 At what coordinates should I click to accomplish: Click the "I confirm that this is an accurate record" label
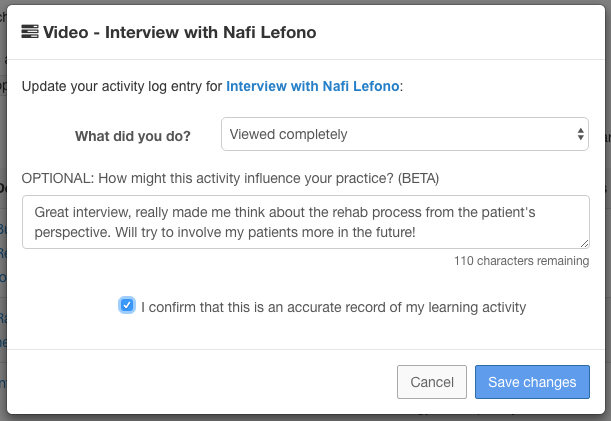click(x=334, y=307)
